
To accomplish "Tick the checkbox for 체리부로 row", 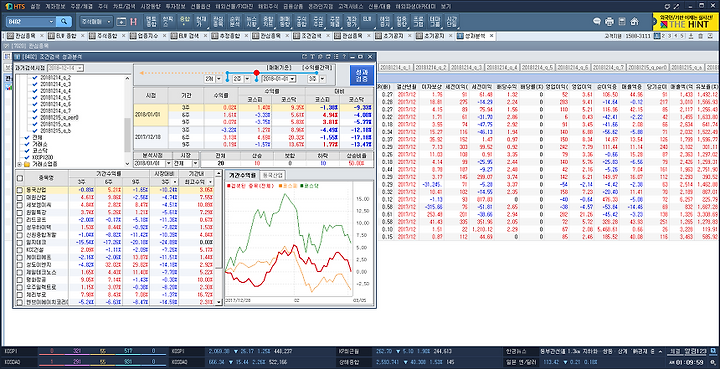I will [x=20, y=295].
